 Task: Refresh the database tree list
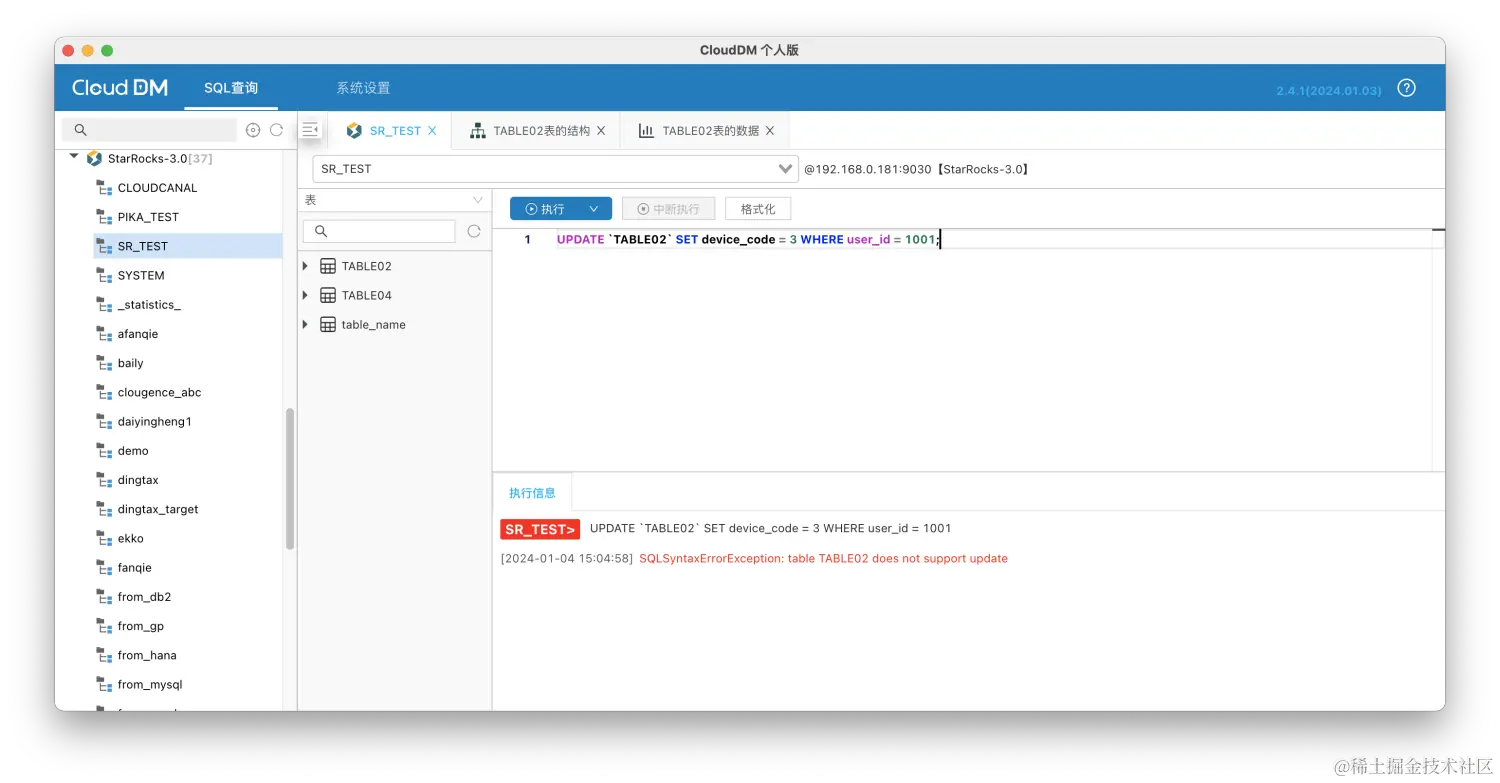click(277, 130)
